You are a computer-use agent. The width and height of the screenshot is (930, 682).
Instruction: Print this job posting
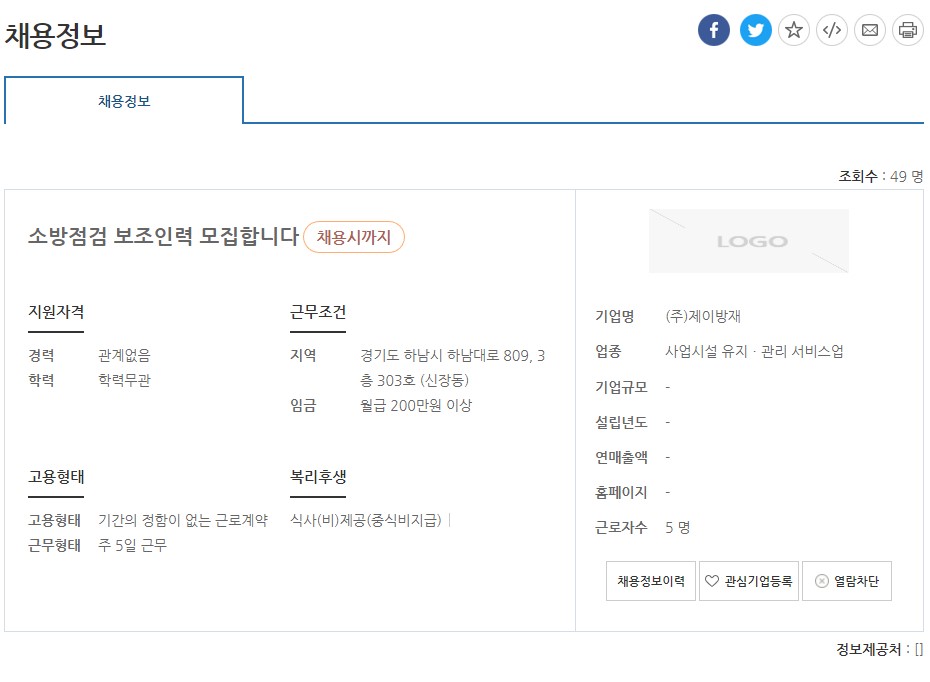point(907,30)
